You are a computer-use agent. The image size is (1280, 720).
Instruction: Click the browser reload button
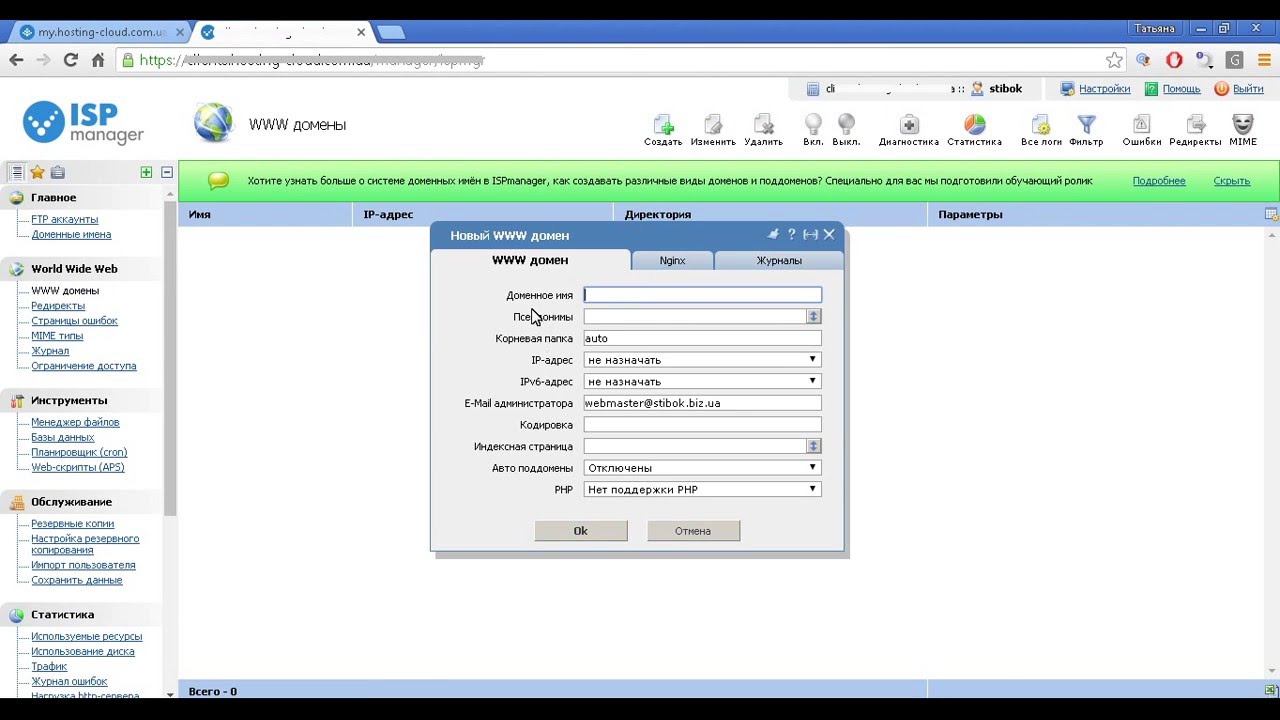point(70,60)
